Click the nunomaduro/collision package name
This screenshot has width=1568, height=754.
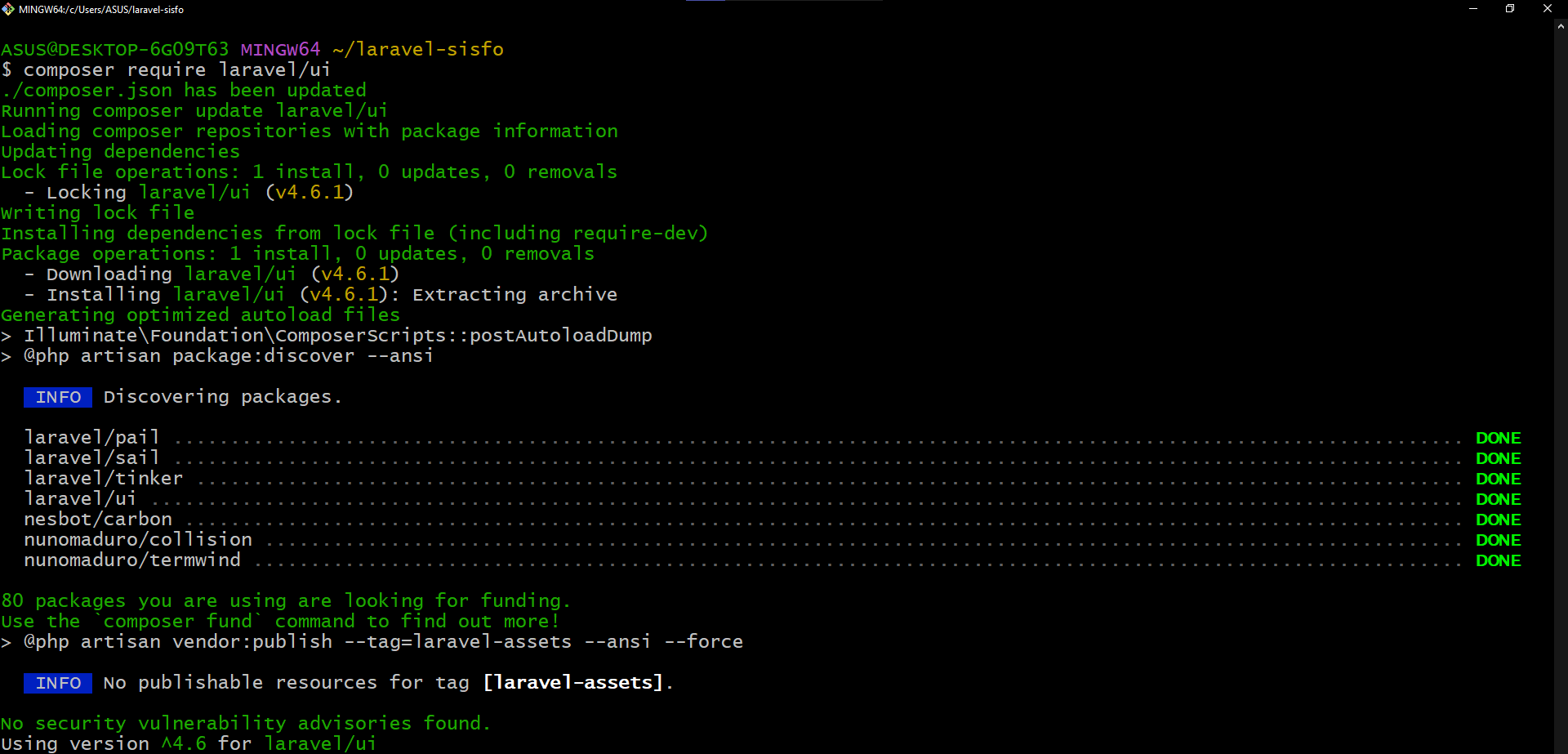tap(138, 539)
